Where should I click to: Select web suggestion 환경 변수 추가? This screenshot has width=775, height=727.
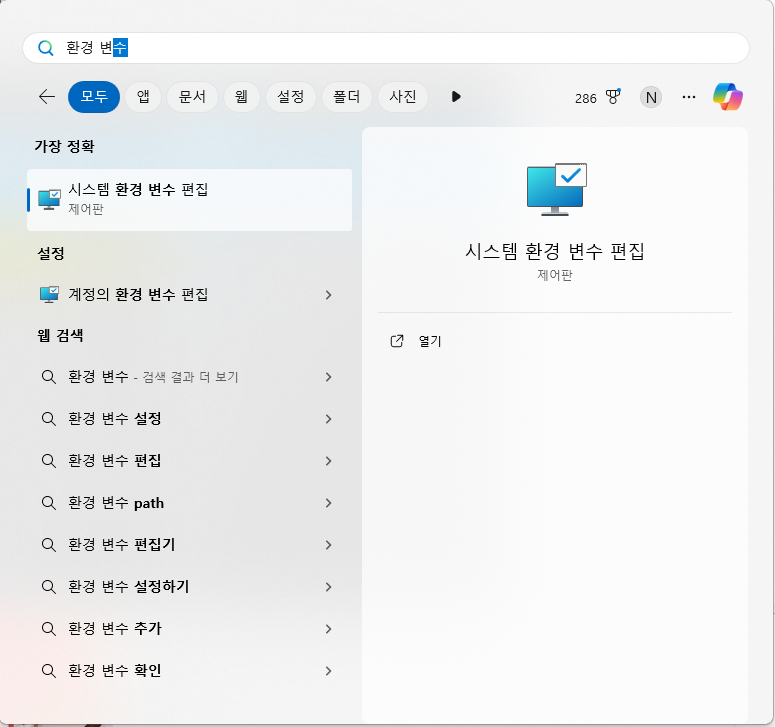point(189,629)
